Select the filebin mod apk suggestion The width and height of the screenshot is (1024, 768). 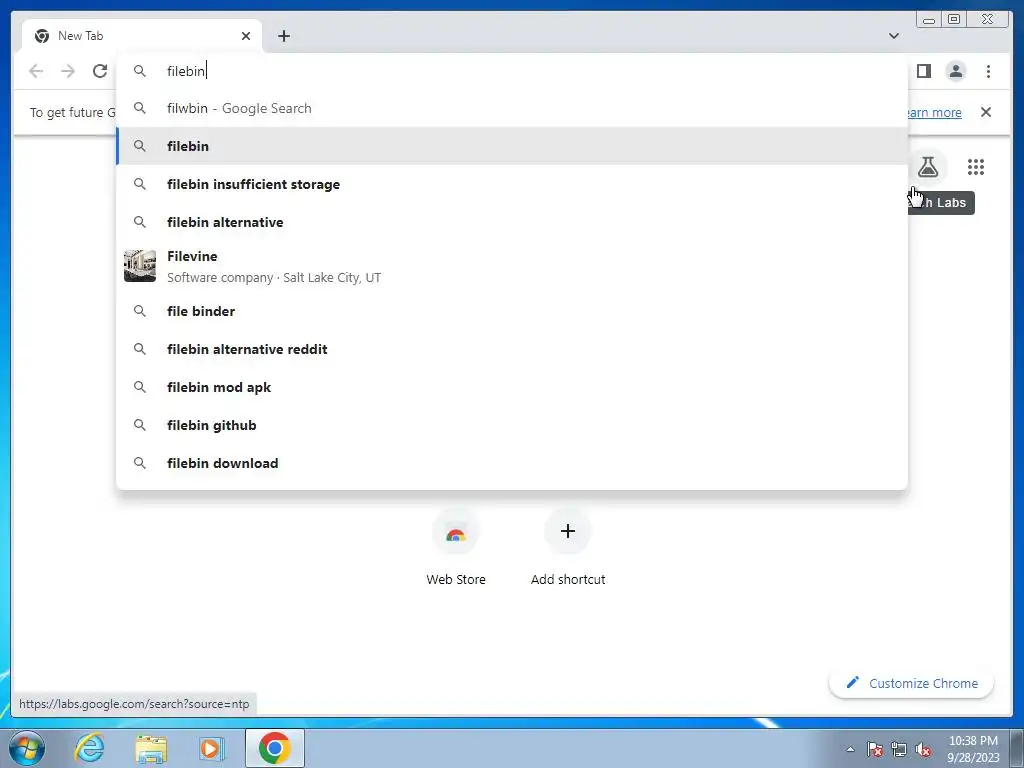512,387
